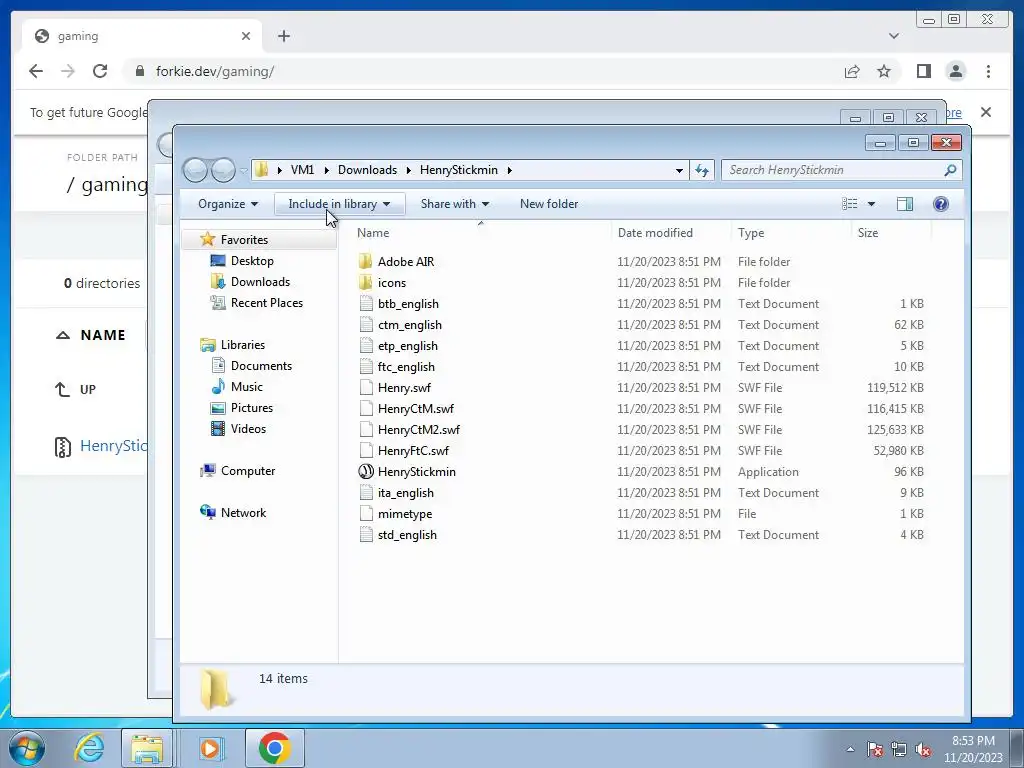The image size is (1024, 768).
Task: Click the refresh button beside the address bar
Action: tap(702, 170)
